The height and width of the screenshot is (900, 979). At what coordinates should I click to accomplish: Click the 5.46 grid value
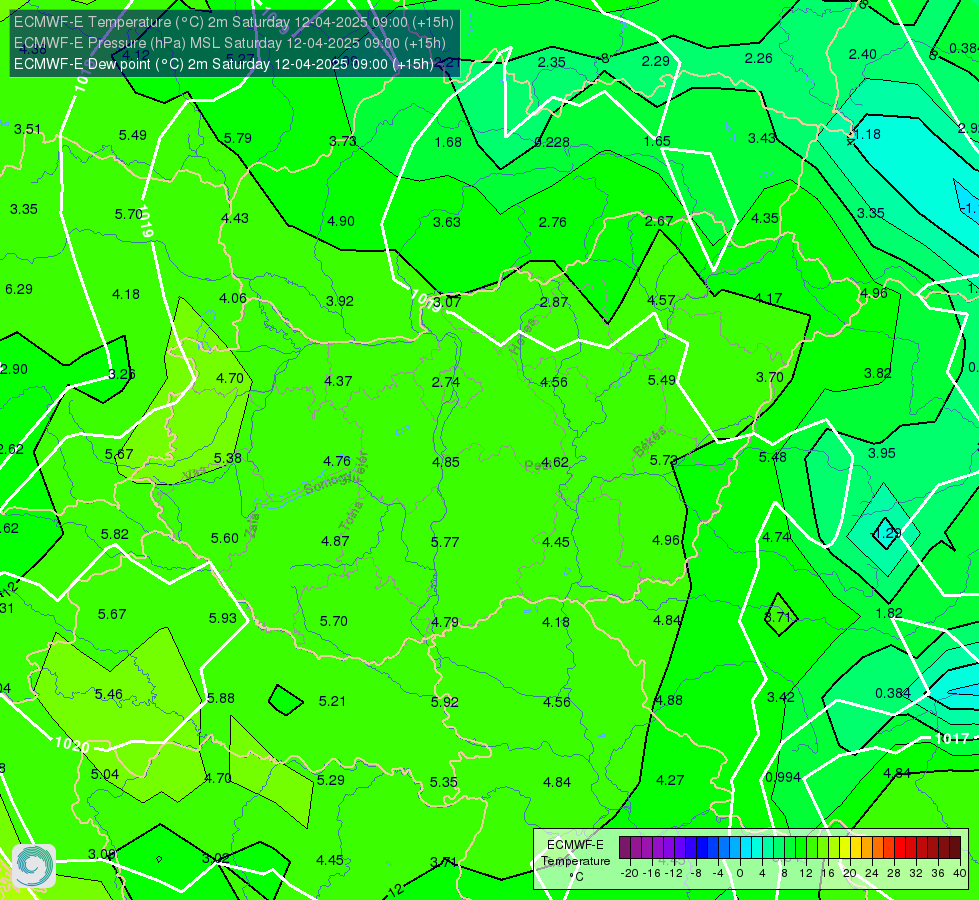109,694
